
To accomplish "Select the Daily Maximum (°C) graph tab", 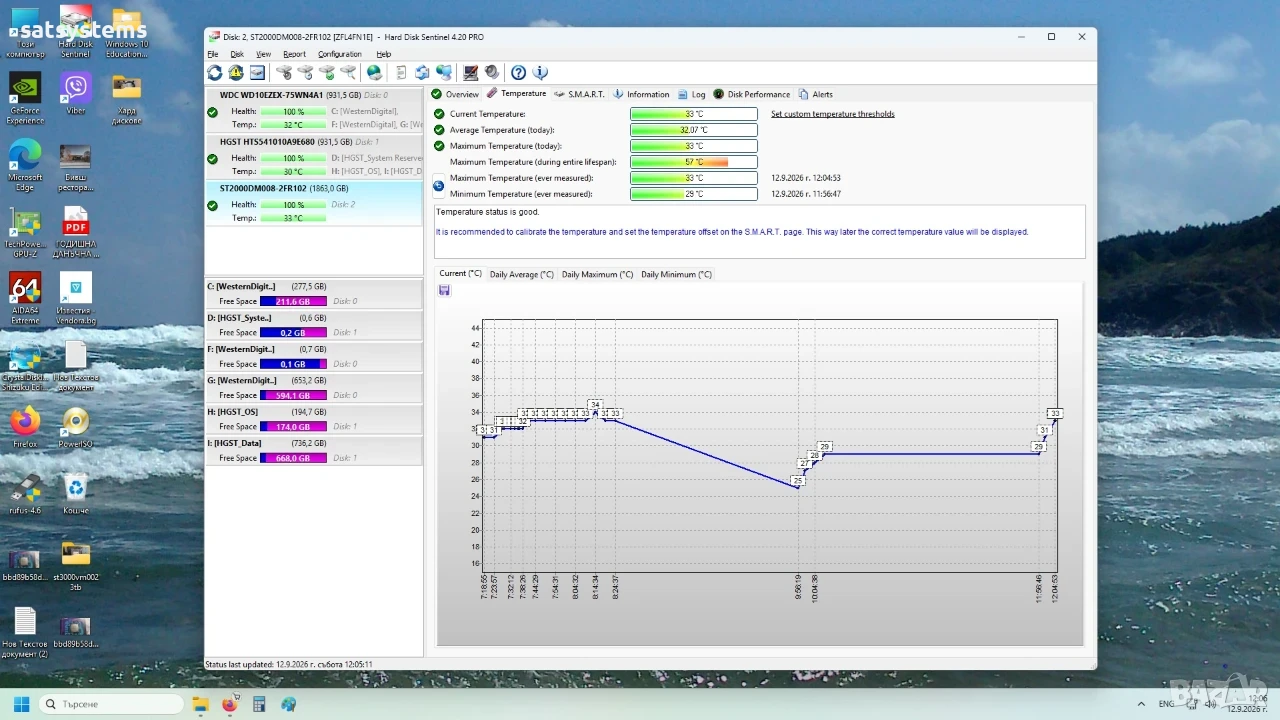I will pos(597,274).
